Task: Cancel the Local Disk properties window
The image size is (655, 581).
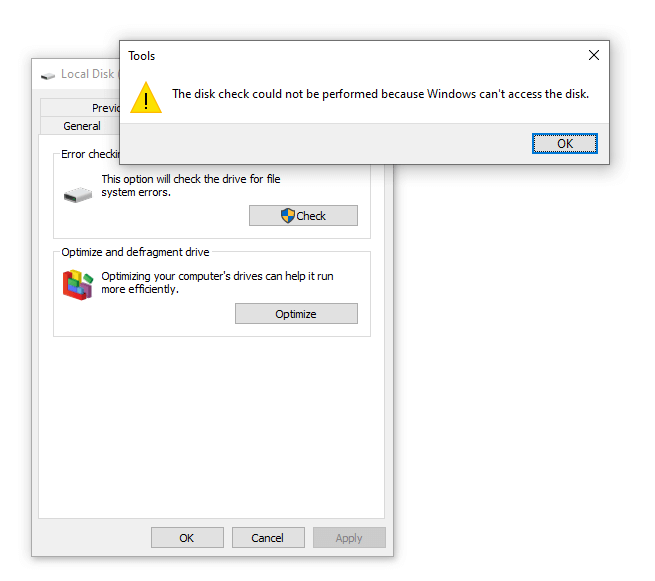Action: [267, 538]
